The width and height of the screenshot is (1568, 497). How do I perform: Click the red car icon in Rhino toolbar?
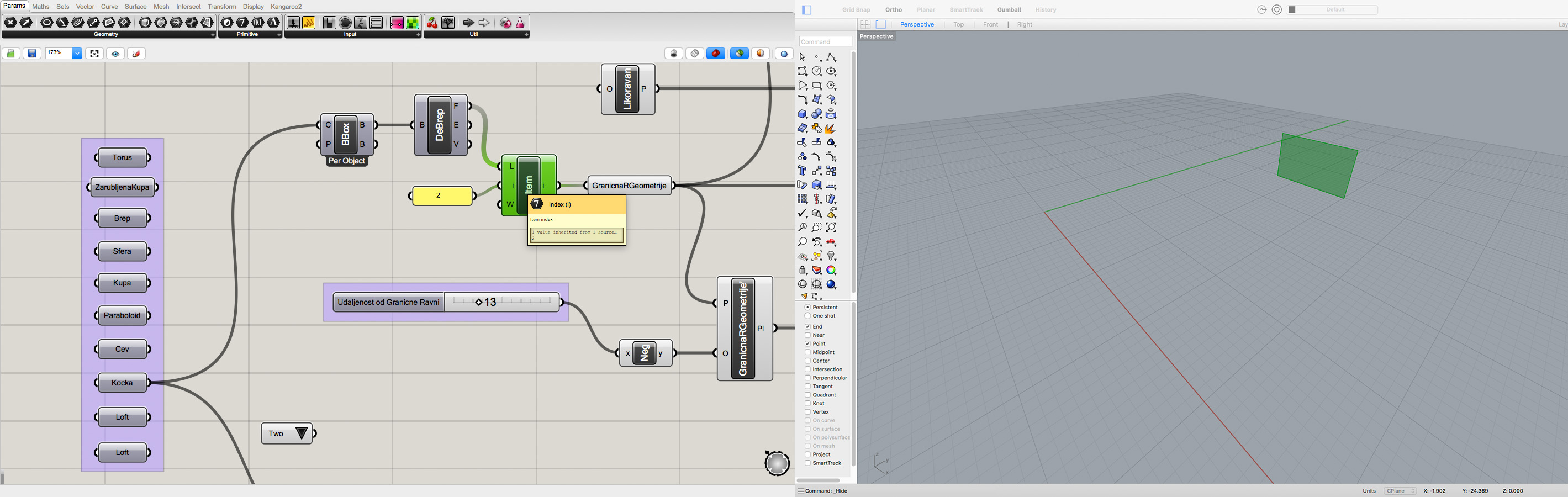(831, 242)
